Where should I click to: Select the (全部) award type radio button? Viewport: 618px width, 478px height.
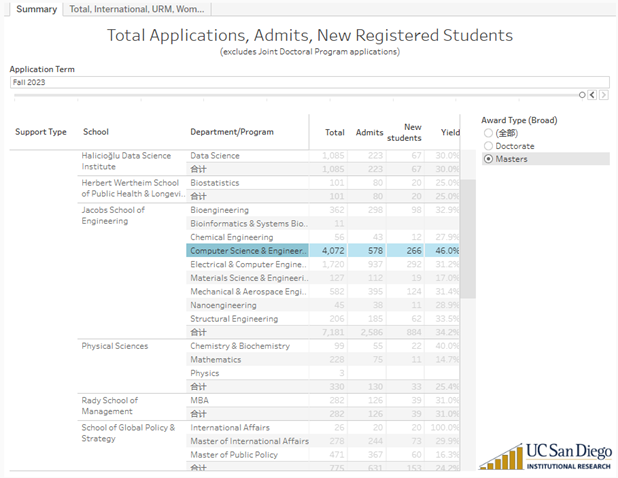(488, 133)
